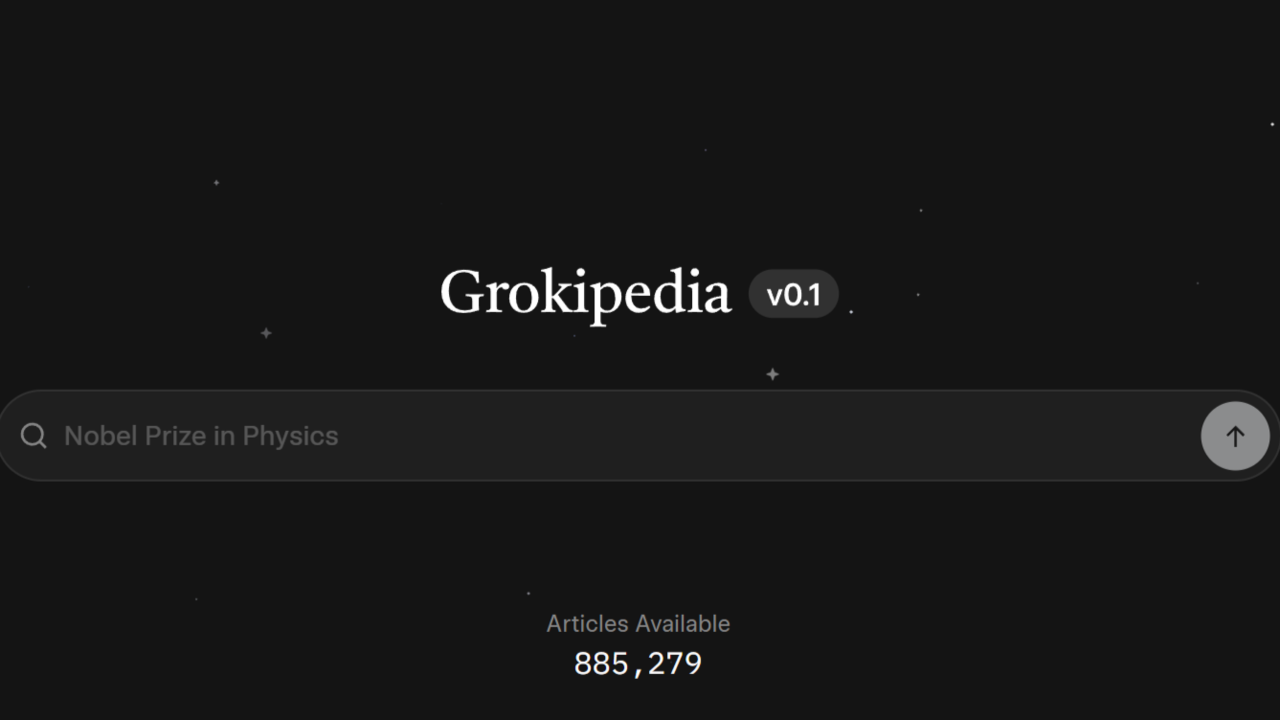Click the v0.1 version badge
Screen dimensions: 1280x720
click(793, 295)
